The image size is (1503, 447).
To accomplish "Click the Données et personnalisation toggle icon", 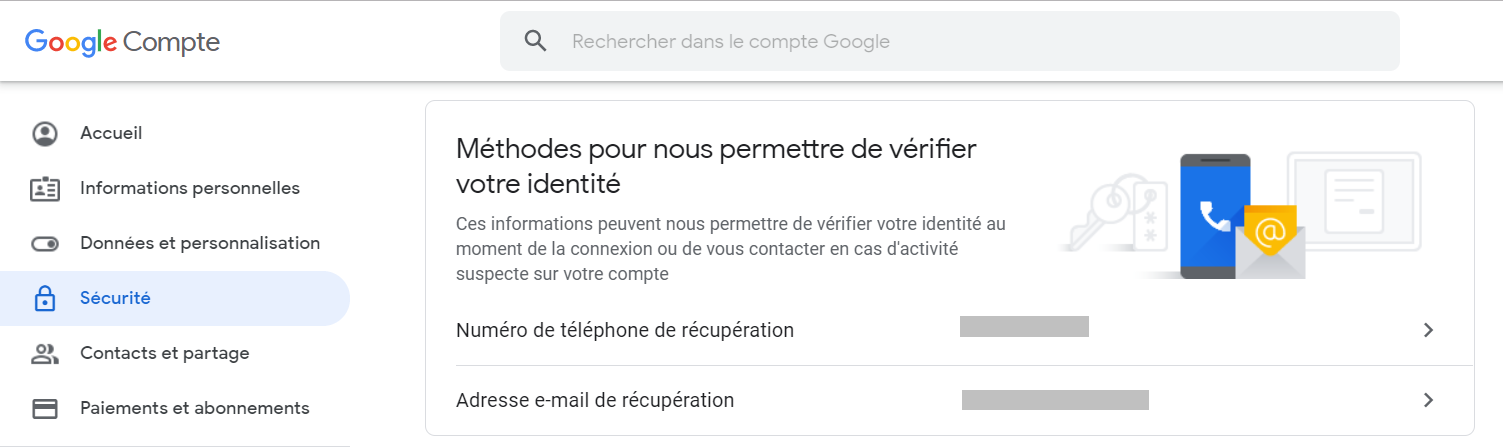I will [x=45, y=243].
